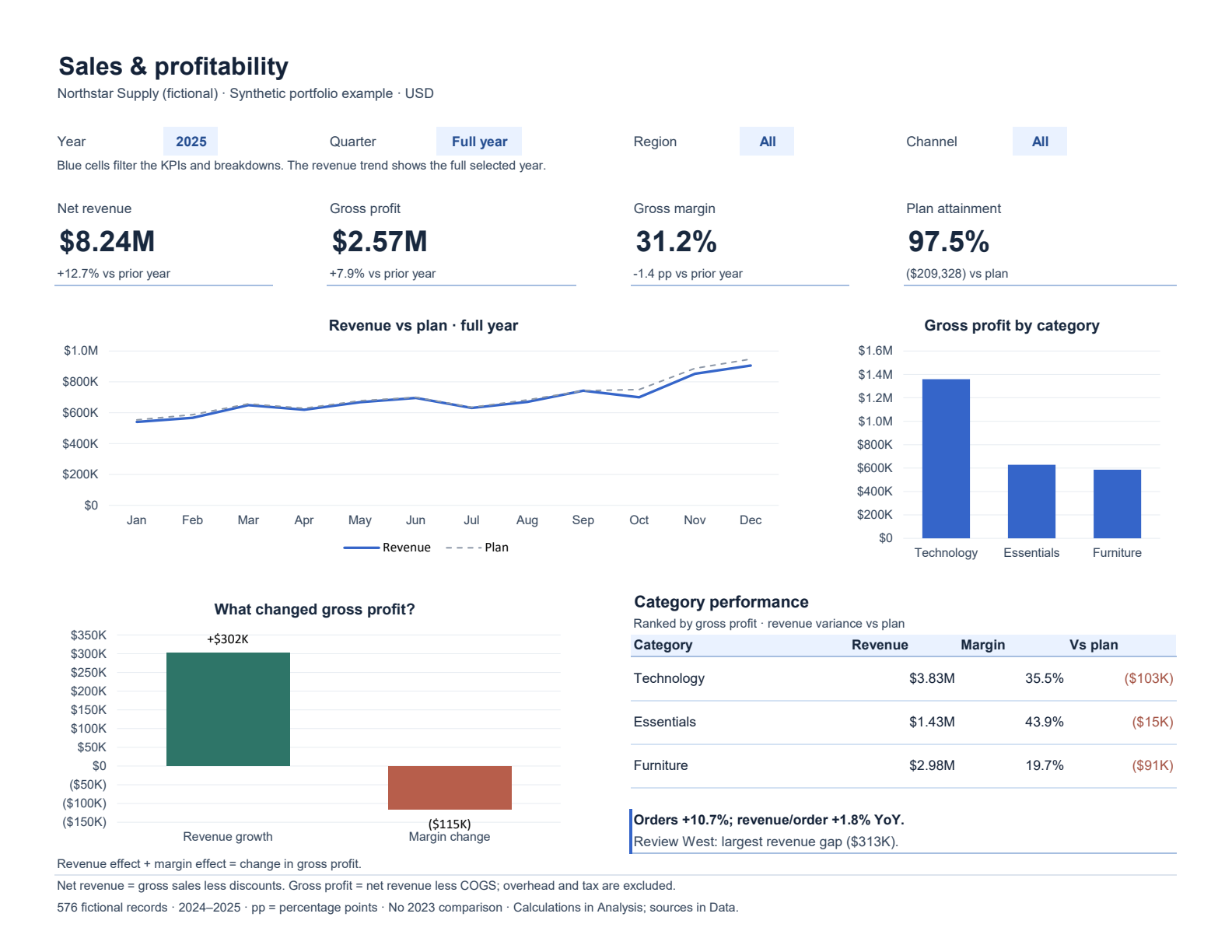Click the Plan attainment 97.5% figure
Image resolution: width=1232 pixels, height=952 pixels.
[949, 242]
